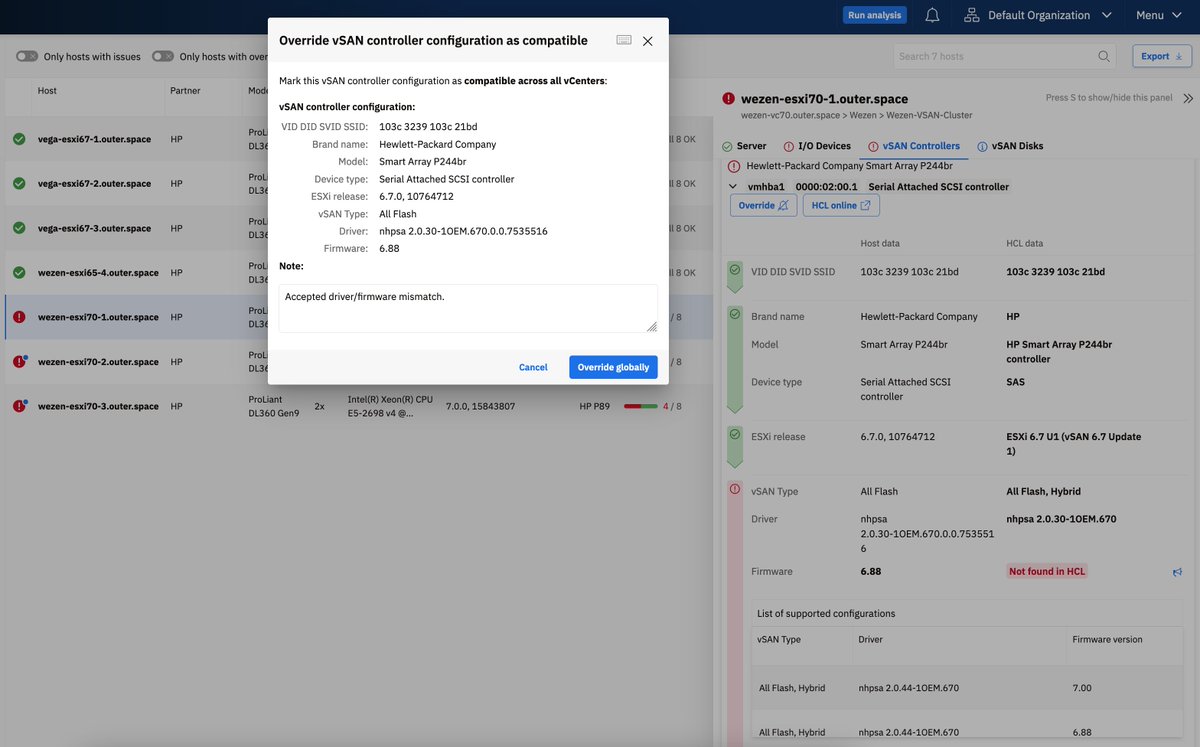Collapse the vmhba1 controller section chevron
This screenshot has height=747, width=1200.
click(x=733, y=185)
